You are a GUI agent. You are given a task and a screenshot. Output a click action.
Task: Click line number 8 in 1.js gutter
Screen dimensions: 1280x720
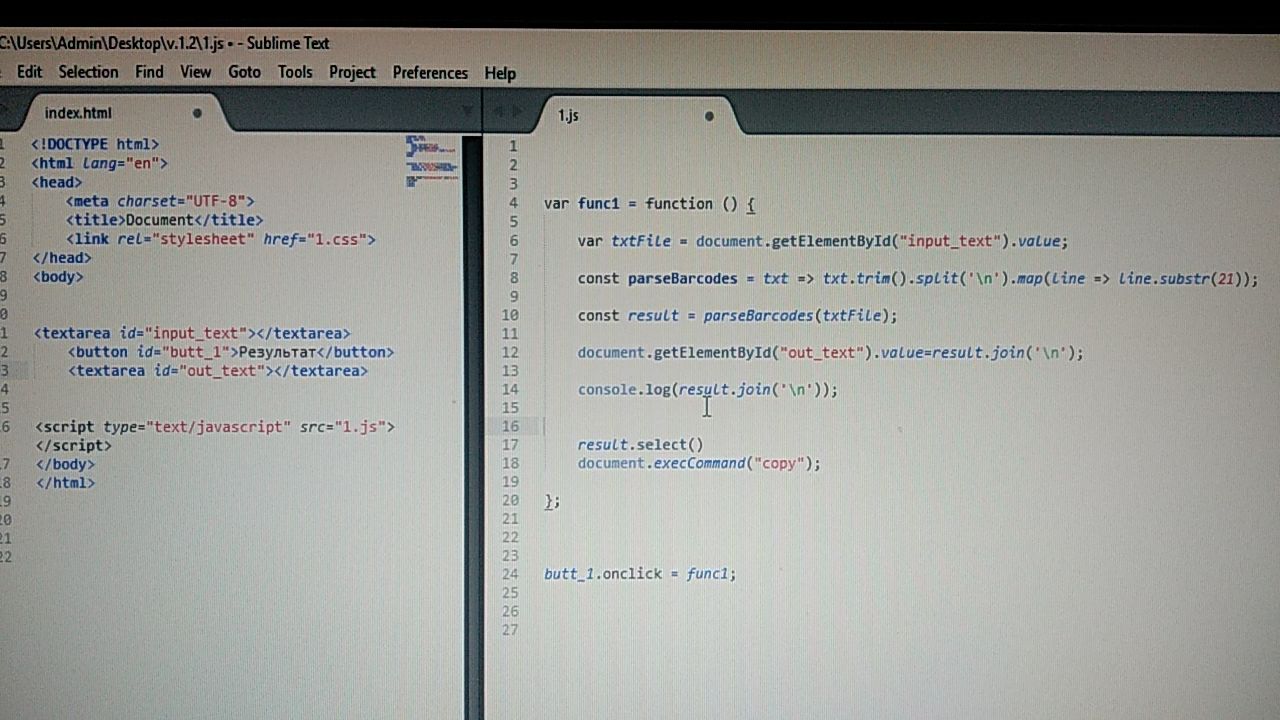(513, 278)
